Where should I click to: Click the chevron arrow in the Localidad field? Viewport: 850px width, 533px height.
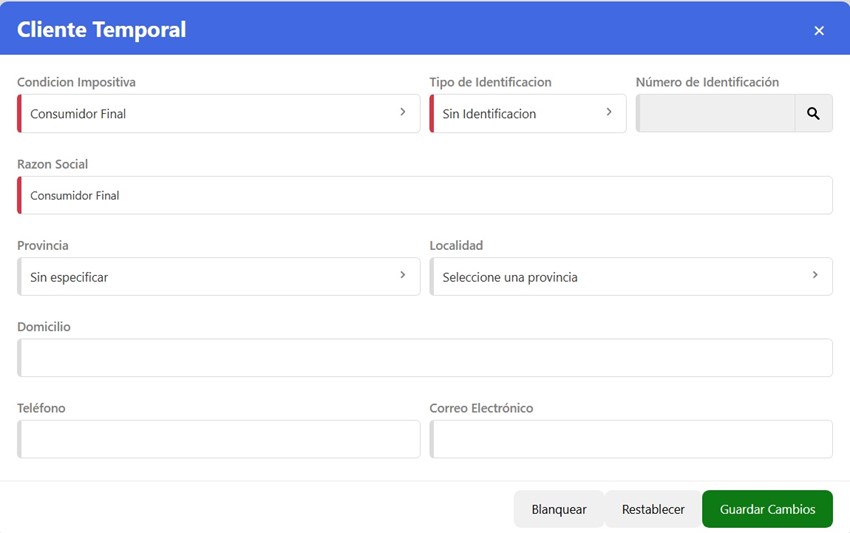[x=815, y=276]
